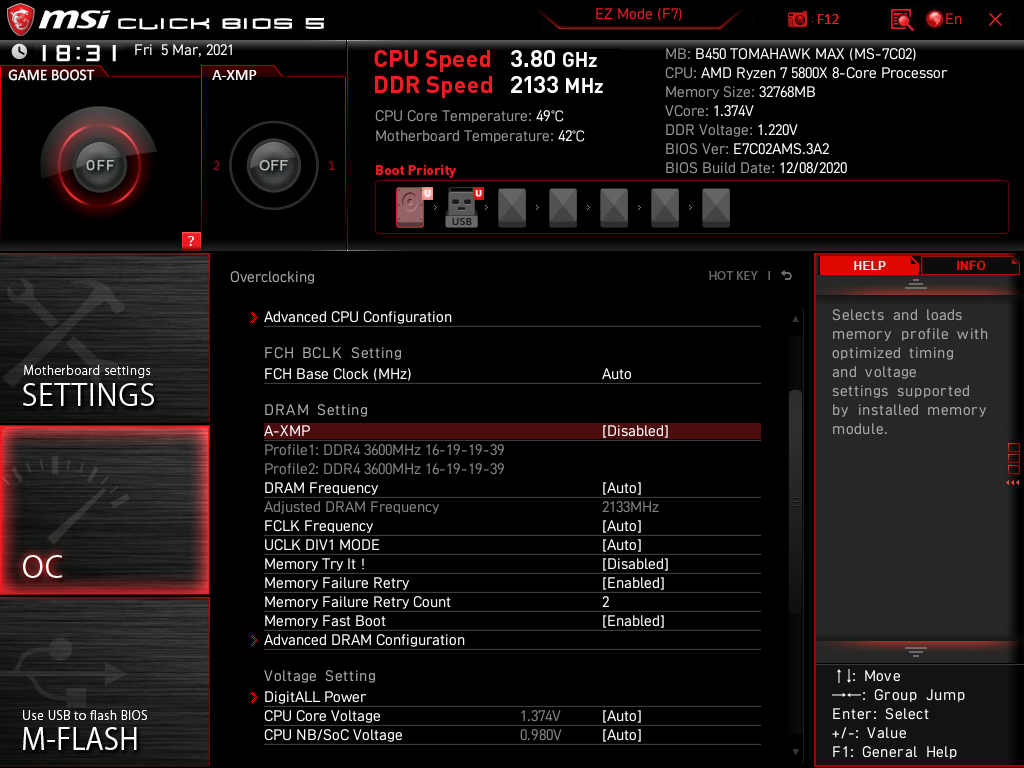This screenshot has height=768, width=1024.
Task: Open the HOT KEY list
Action: tap(733, 276)
